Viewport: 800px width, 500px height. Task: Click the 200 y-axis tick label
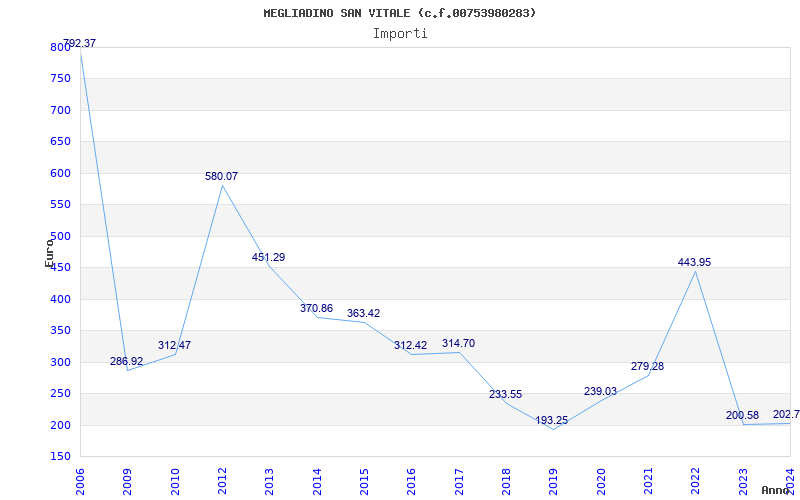click(x=60, y=426)
